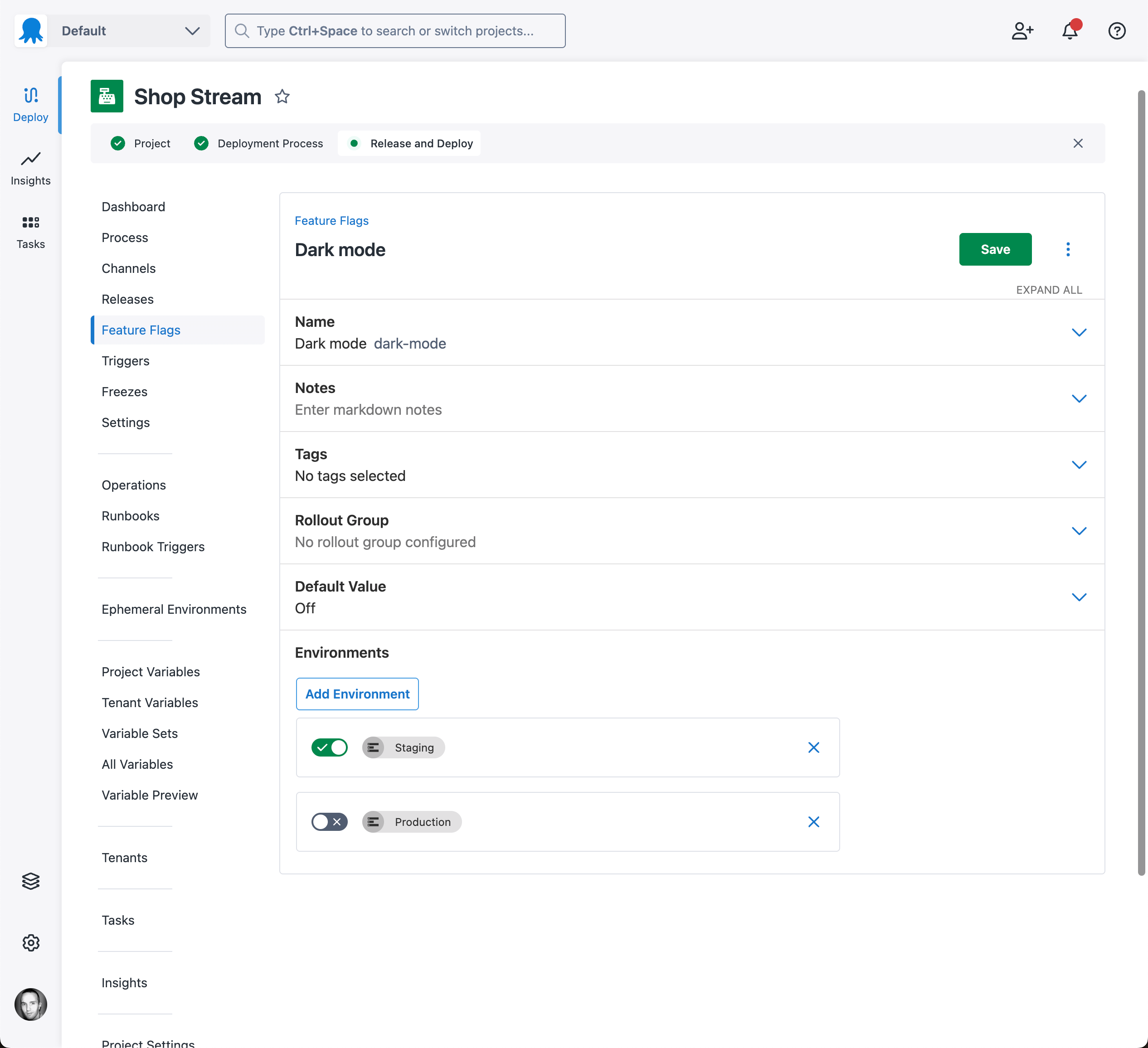Open Deploy section in left rail

click(31, 105)
